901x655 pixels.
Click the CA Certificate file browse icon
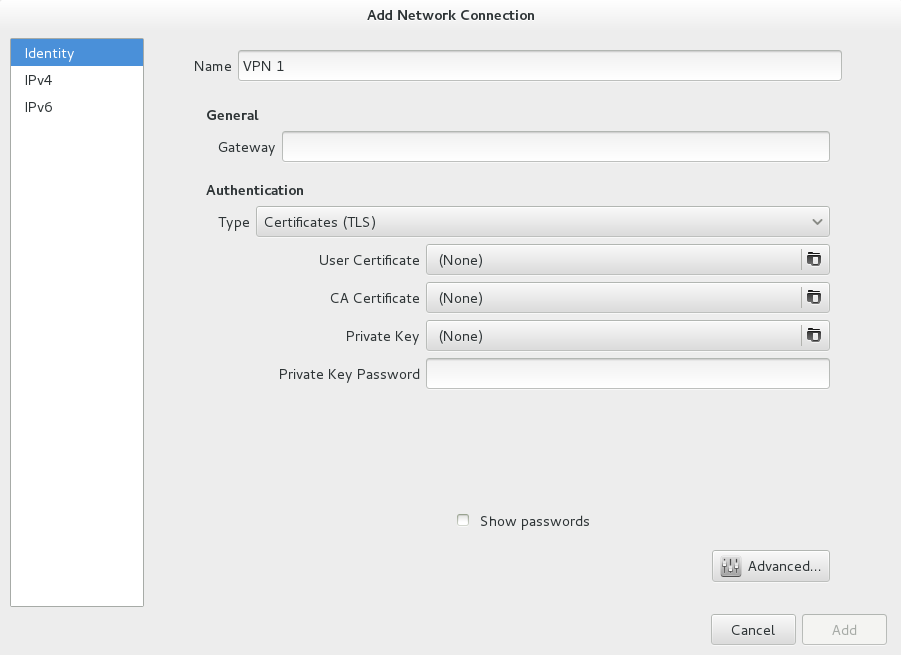(814, 298)
